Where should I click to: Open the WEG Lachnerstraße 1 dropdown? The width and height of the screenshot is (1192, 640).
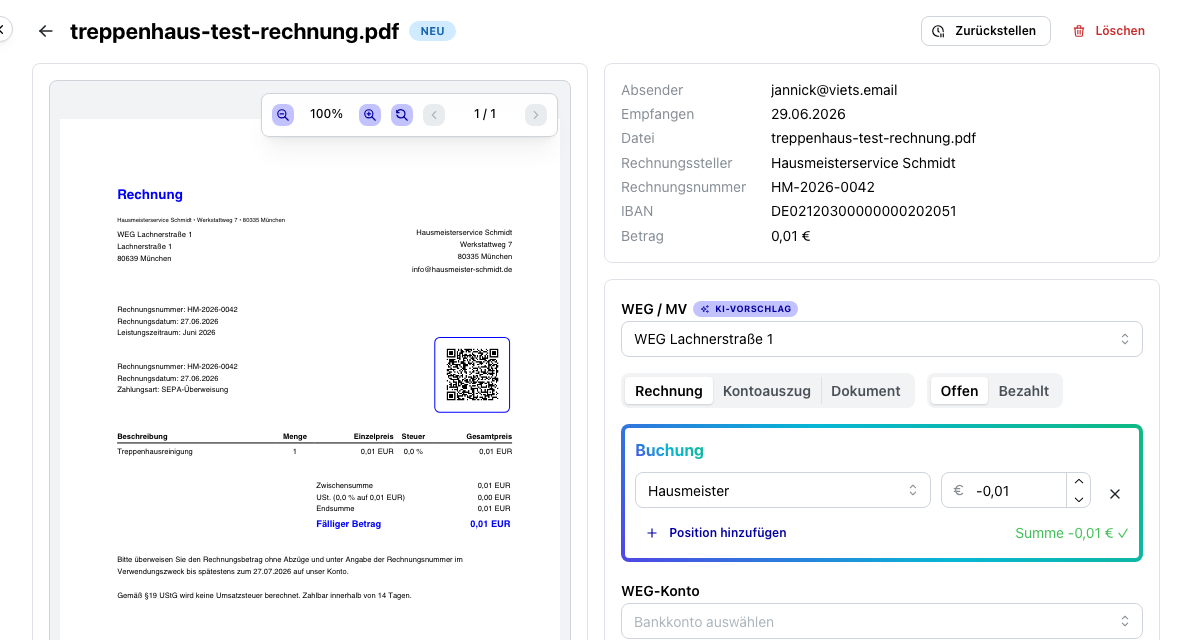(881, 339)
